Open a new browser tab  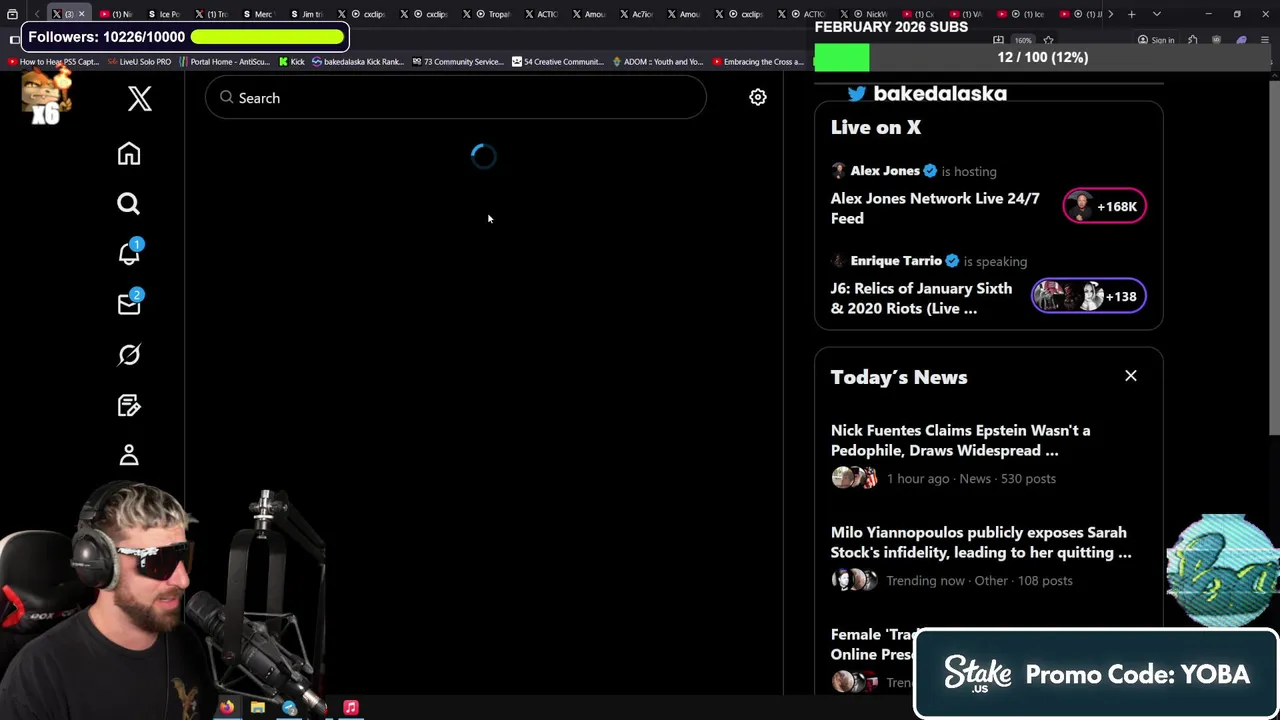pos(1131,14)
